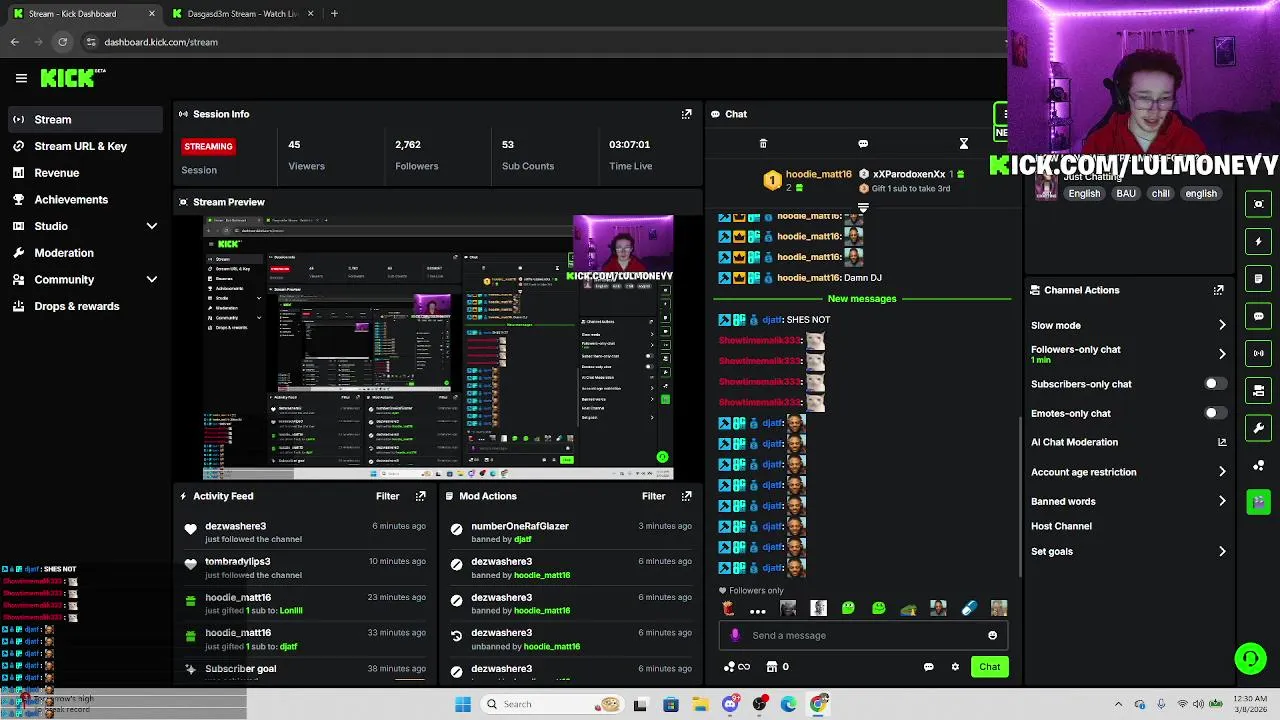The height and width of the screenshot is (720, 1280).
Task: Click the camera capture icon in the right sidebar
Action: (1259, 204)
